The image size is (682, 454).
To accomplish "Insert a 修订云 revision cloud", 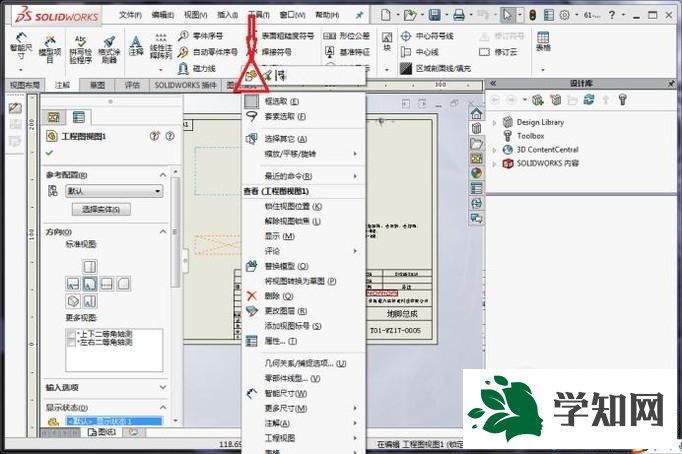I will click(498, 52).
